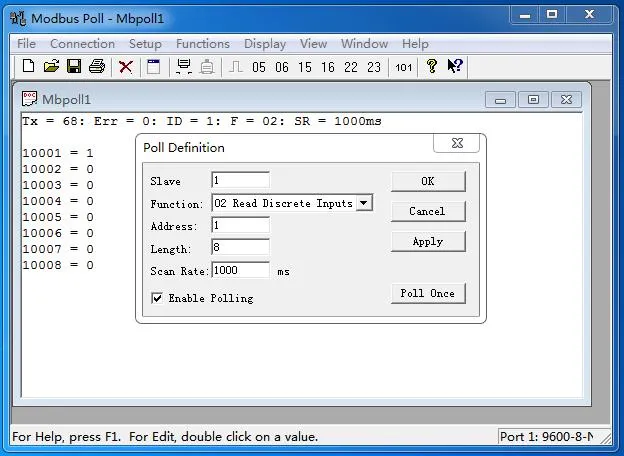Expand the Function dropdown arrow

click(x=364, y=203)
